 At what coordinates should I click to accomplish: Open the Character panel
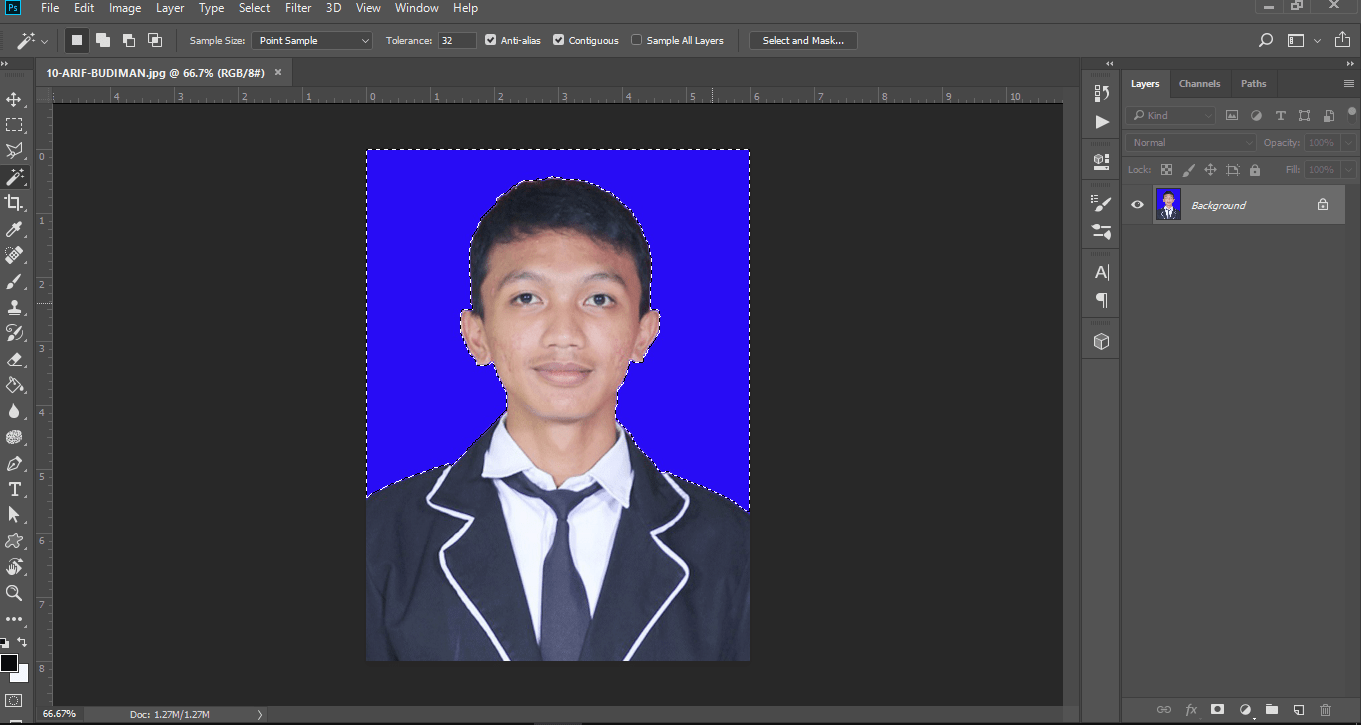point(1100,271)
